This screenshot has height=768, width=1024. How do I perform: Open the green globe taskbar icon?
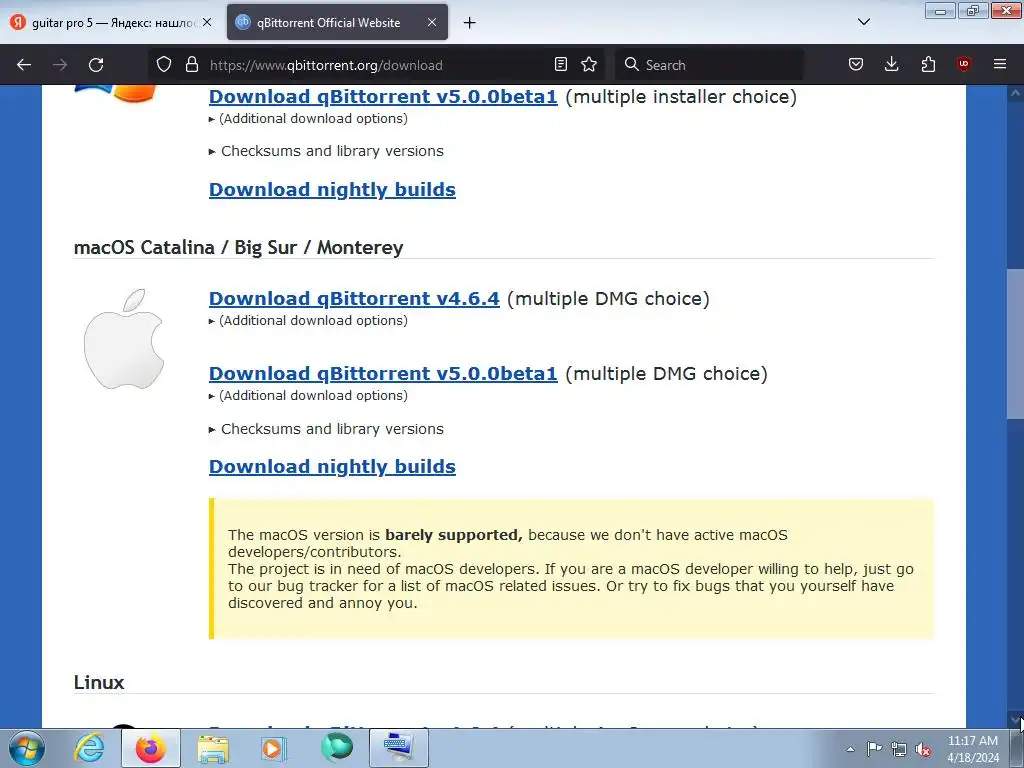336,748
